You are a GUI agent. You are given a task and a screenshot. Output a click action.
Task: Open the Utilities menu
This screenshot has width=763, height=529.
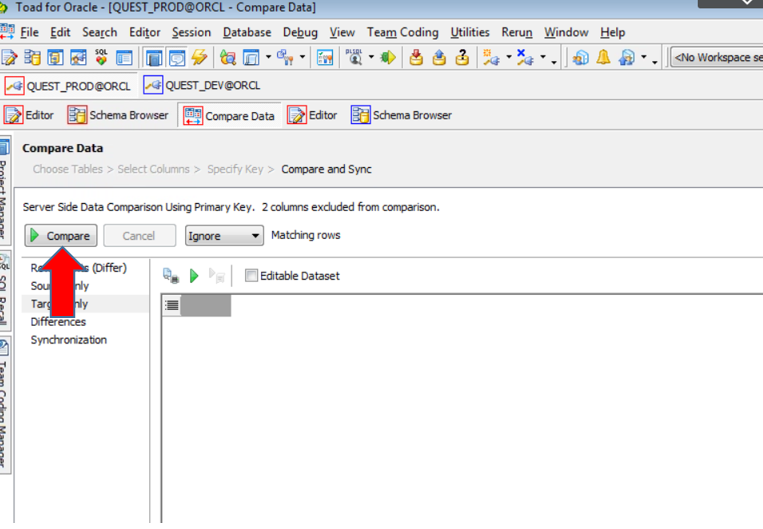click(x=470, y=33)
